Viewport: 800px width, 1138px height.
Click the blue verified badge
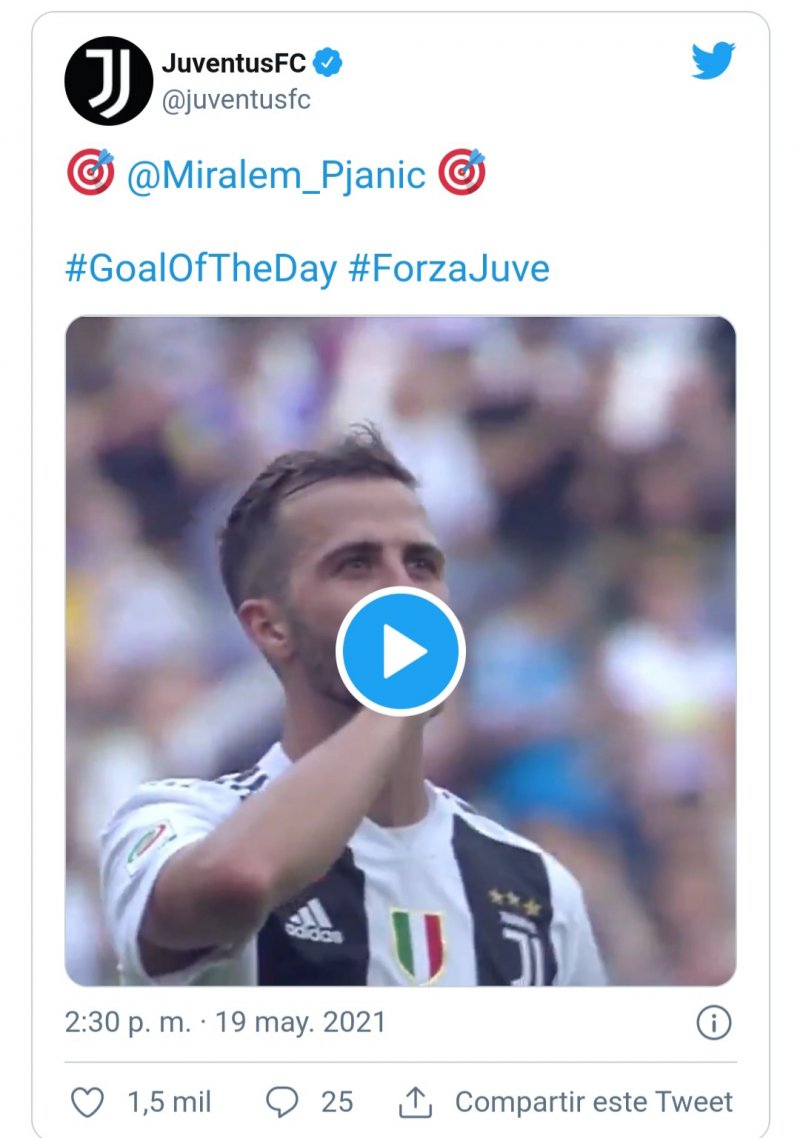pos(328,64)
